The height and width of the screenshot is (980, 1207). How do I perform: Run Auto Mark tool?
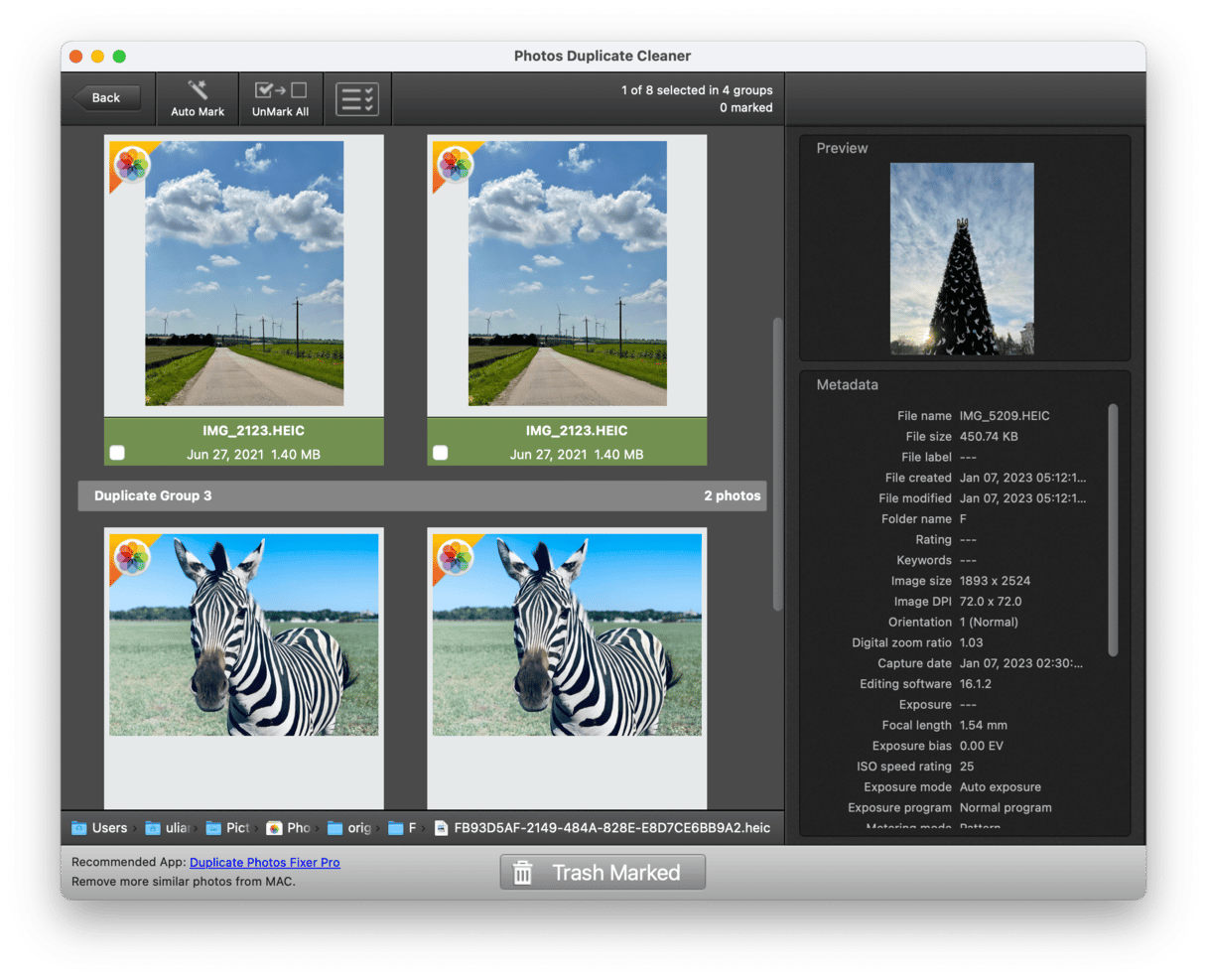tap(198, 99)
